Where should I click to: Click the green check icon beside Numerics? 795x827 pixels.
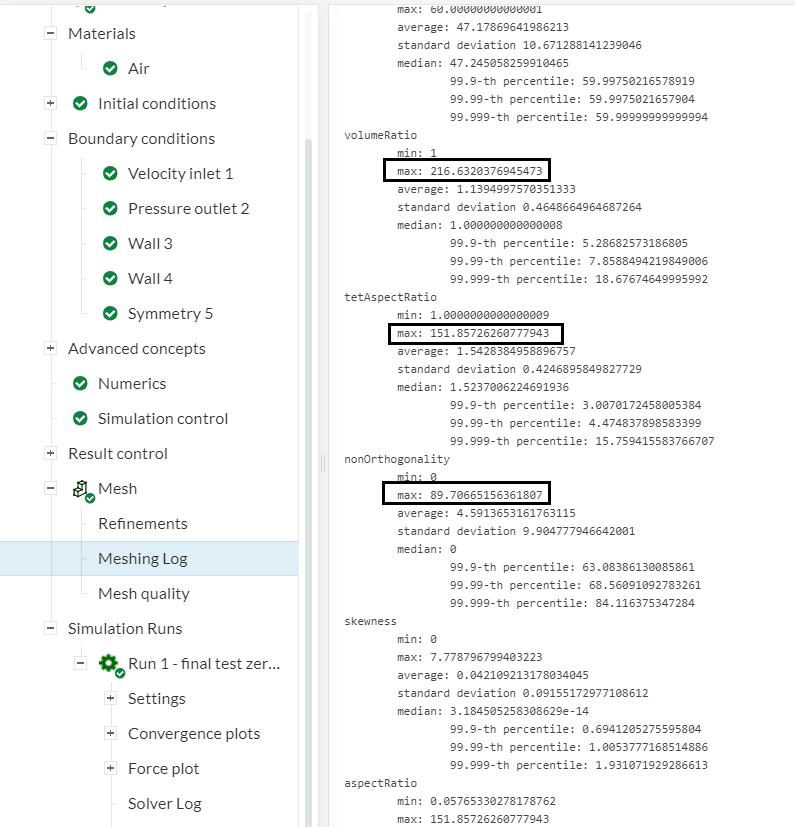[80, 383]
